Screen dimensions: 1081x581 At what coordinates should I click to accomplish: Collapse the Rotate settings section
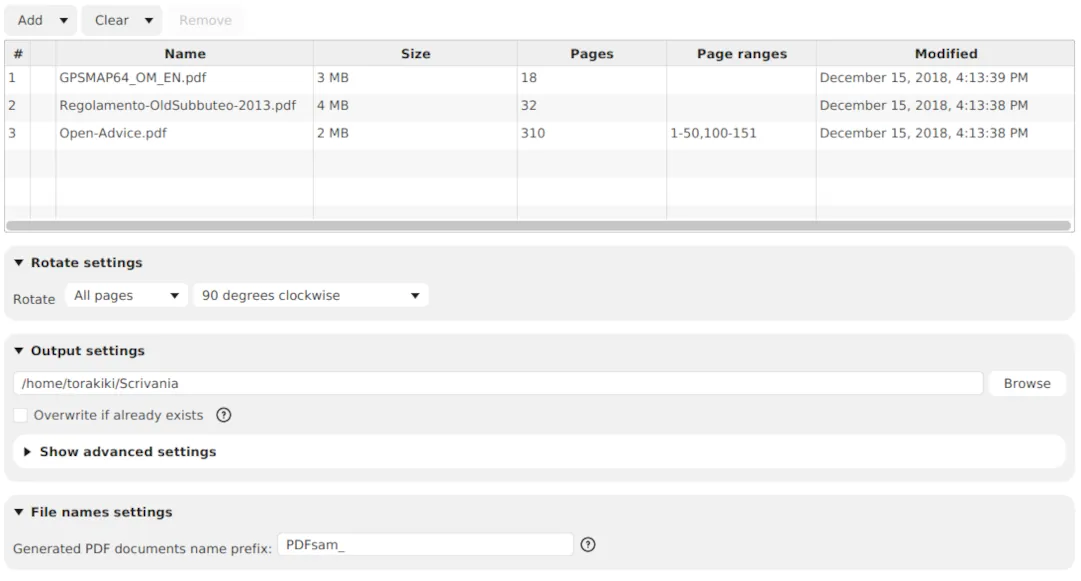point(19,263)
